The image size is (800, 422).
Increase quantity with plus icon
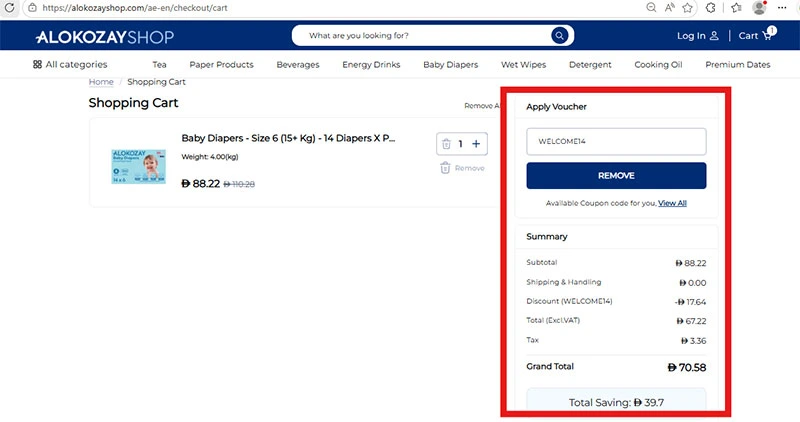(476, 144)
